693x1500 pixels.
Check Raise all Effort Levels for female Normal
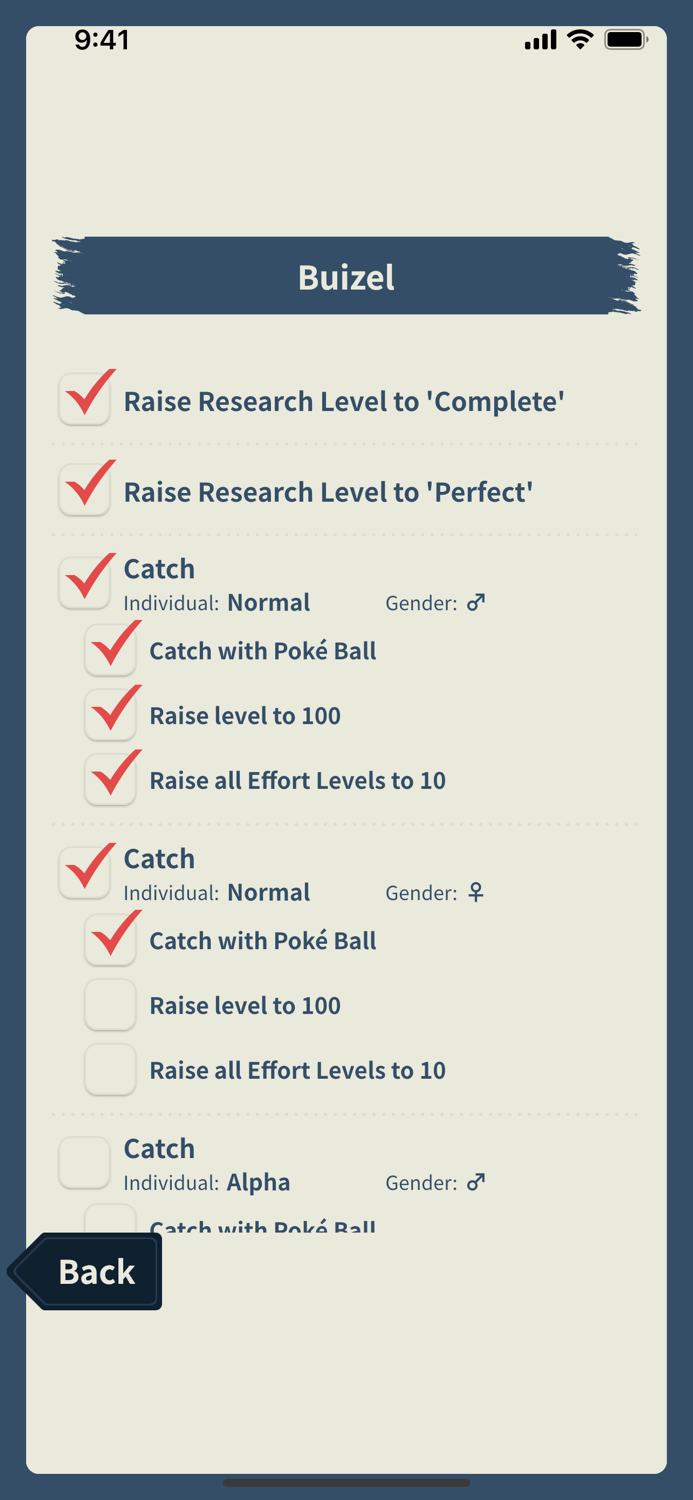(x=111, y=1071)
